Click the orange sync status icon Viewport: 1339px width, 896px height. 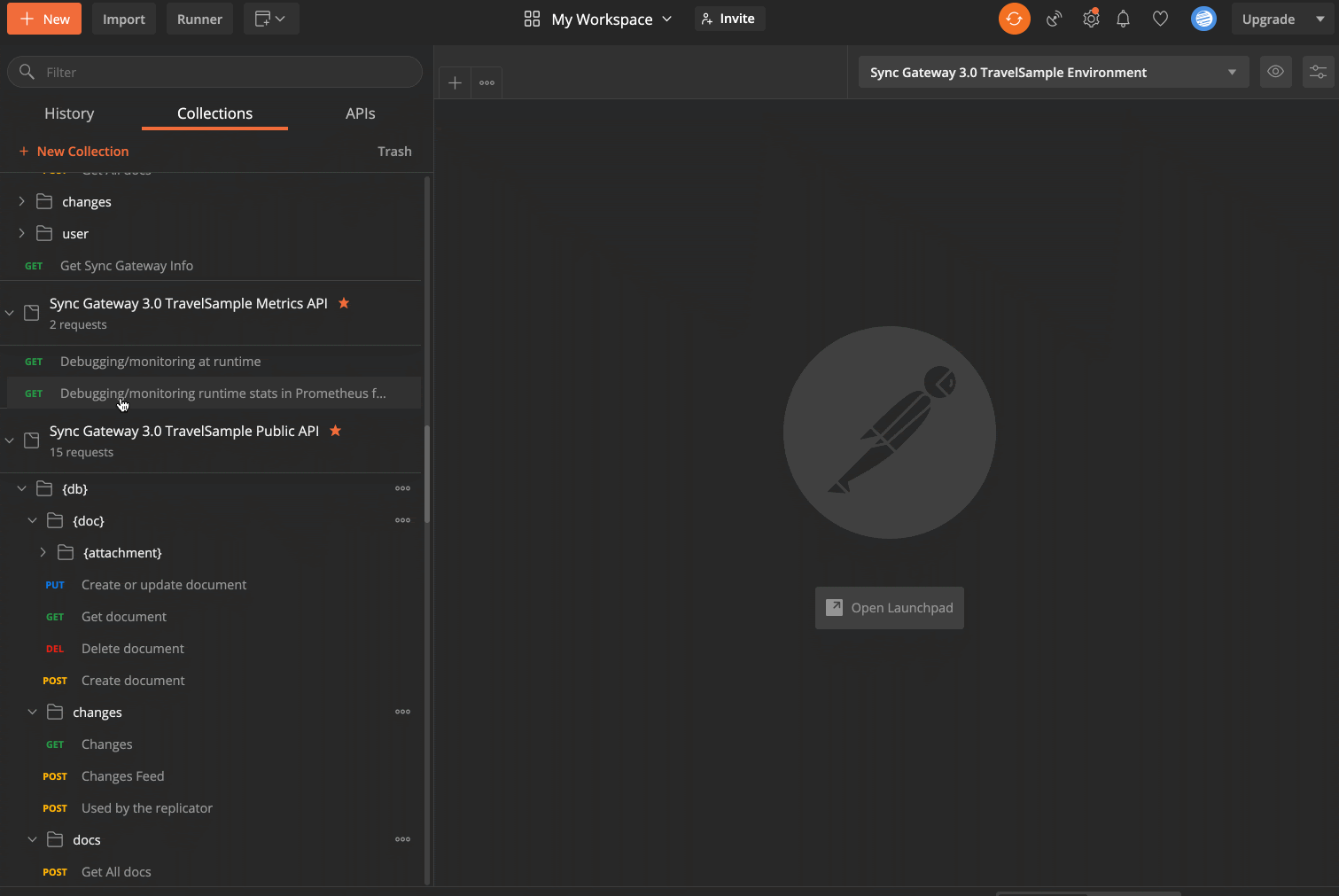pos(1014,19)
